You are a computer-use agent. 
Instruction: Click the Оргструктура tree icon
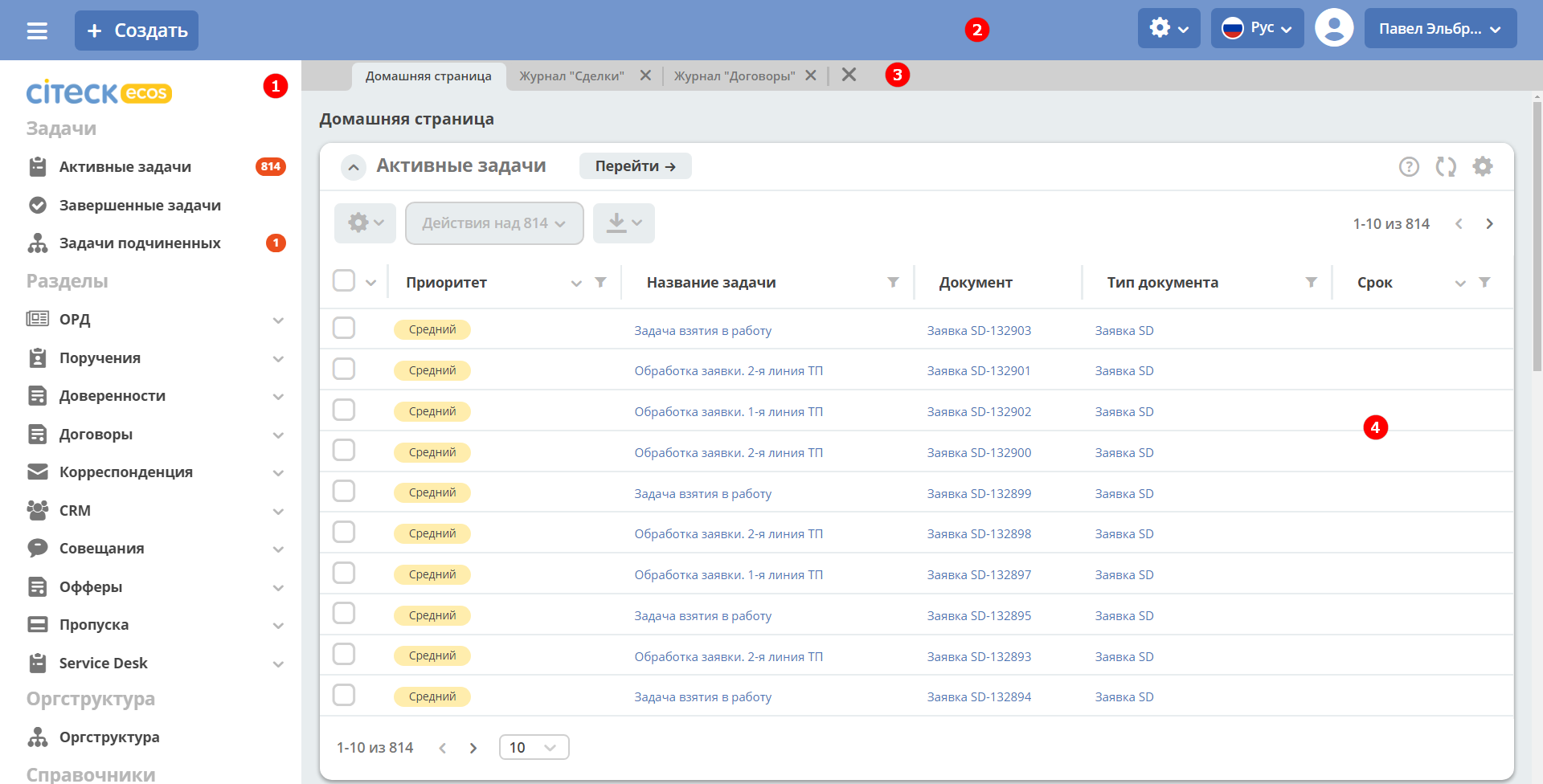click(38, 737)
